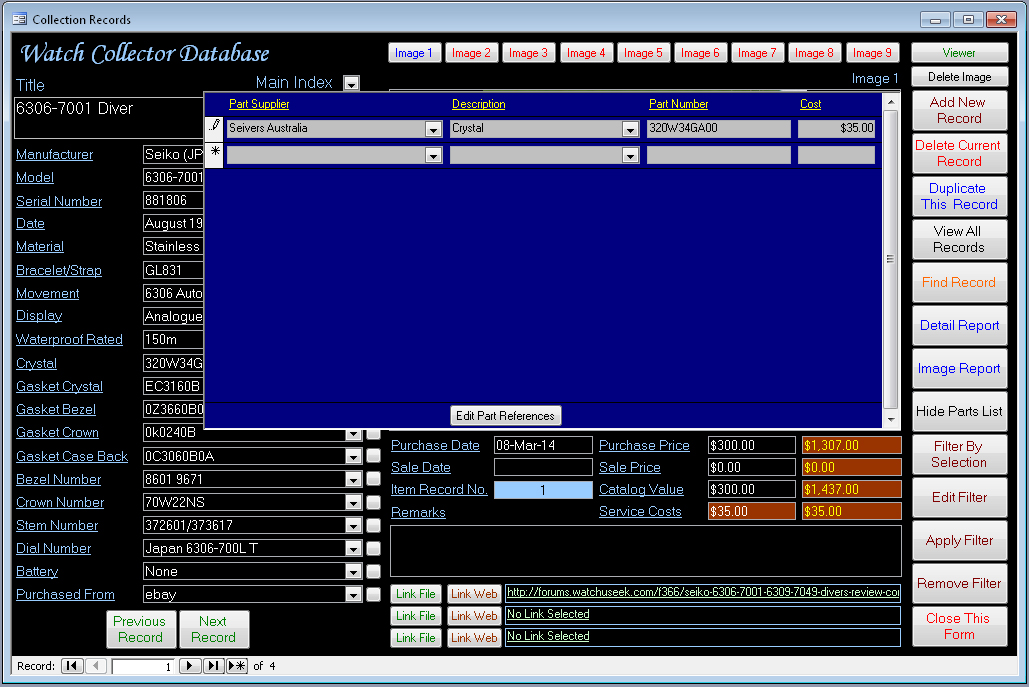Expand the Part Supplier combo showing Seivers Australia
Image resolution: width=1029 pixels, height=687 pixels.
tap(433, 128)
